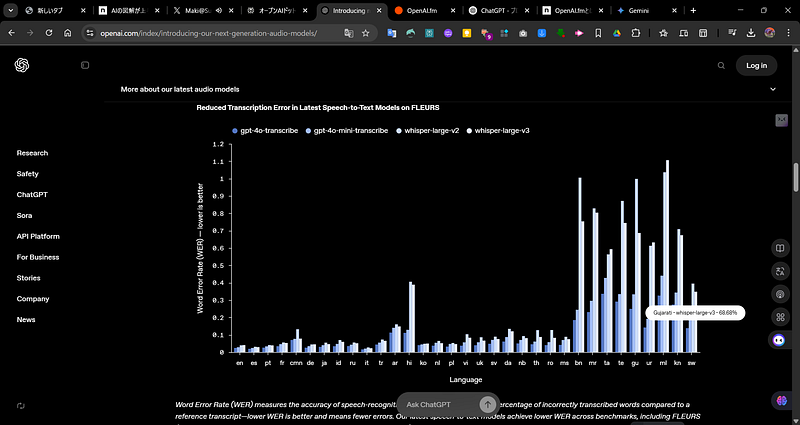Viewport: 800px width, 425px height.
Task: Toggle whisper-large-v2 legend series
Action: pos(428,131)
